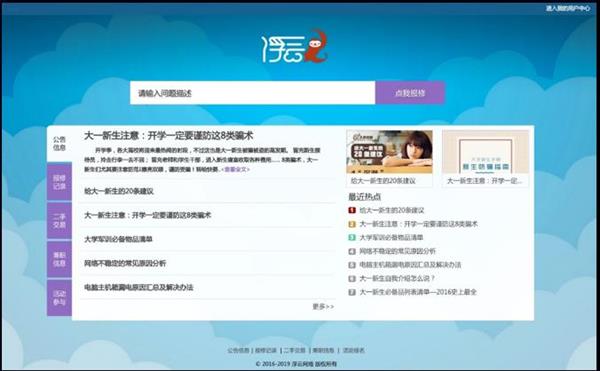The width and height of the screenshot is (600, 371).
Task: Select the 活动参与 sidebar tab
Action: pos(59,298)
